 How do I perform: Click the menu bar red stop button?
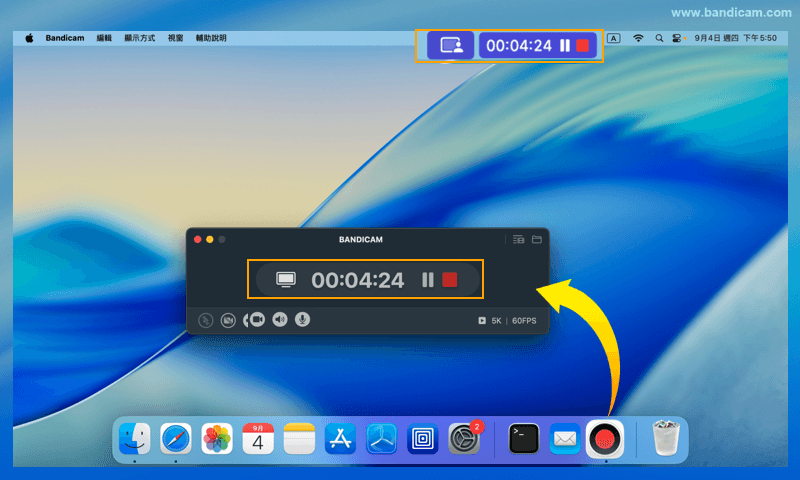coord(583,45)
